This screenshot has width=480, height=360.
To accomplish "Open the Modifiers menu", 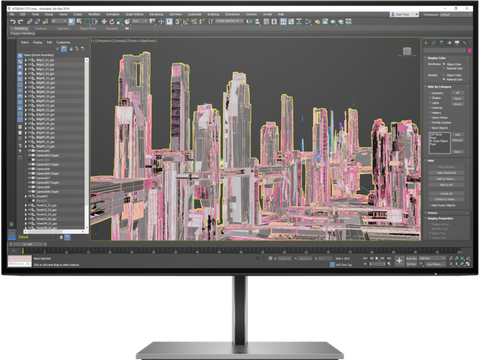I will [94, 14].
